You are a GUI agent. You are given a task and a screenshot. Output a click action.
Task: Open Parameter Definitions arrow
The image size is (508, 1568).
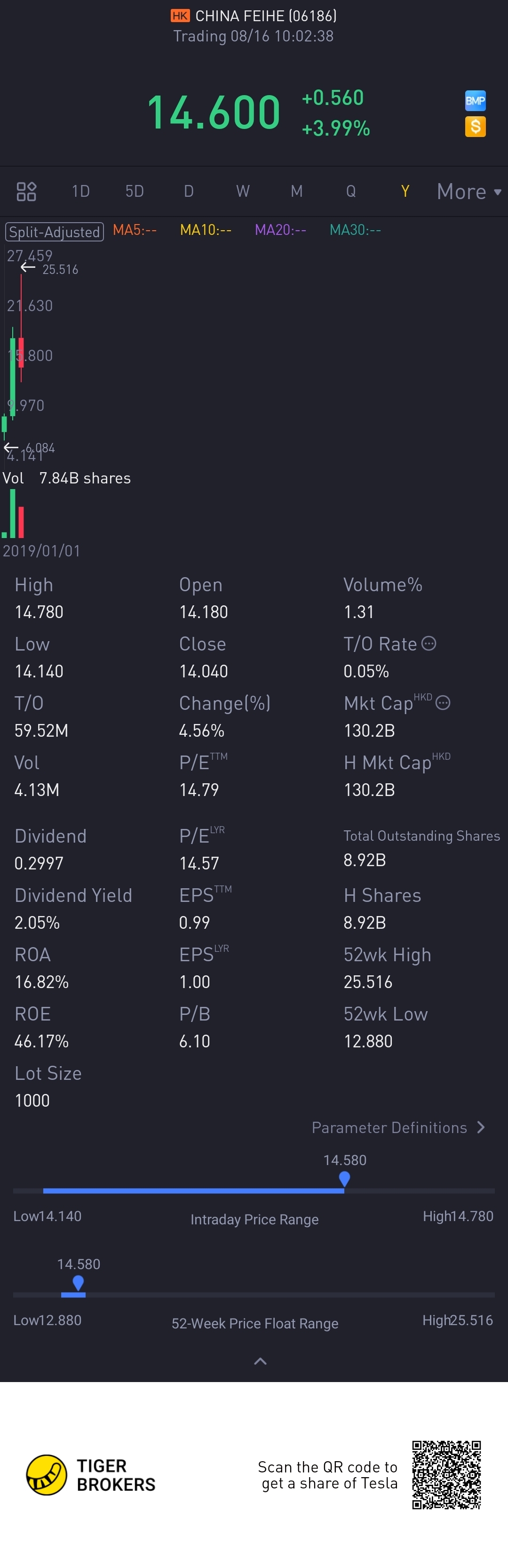coord(481,1127)
